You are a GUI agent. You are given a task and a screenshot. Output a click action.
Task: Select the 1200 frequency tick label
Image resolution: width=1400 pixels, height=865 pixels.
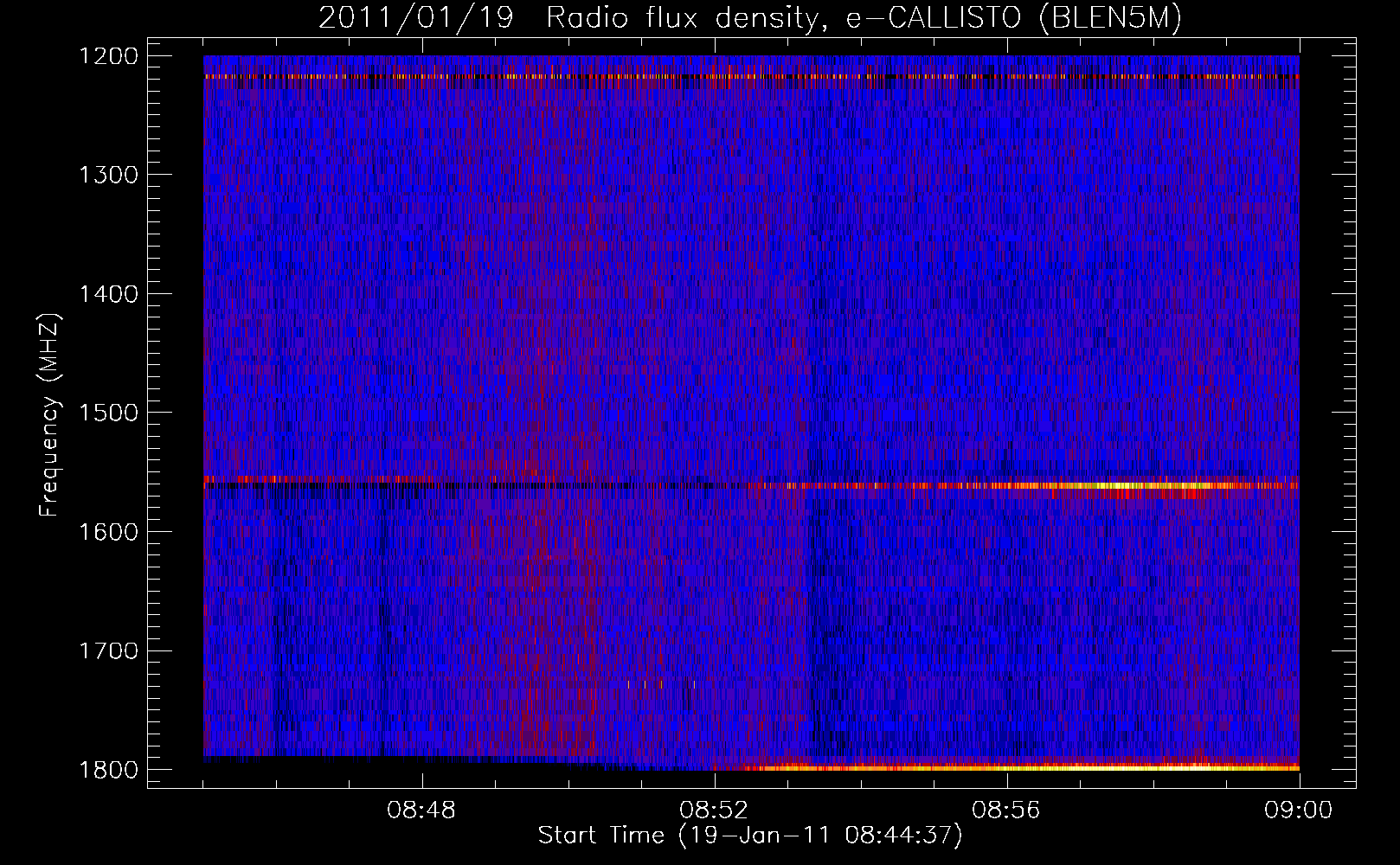(108, 56)
